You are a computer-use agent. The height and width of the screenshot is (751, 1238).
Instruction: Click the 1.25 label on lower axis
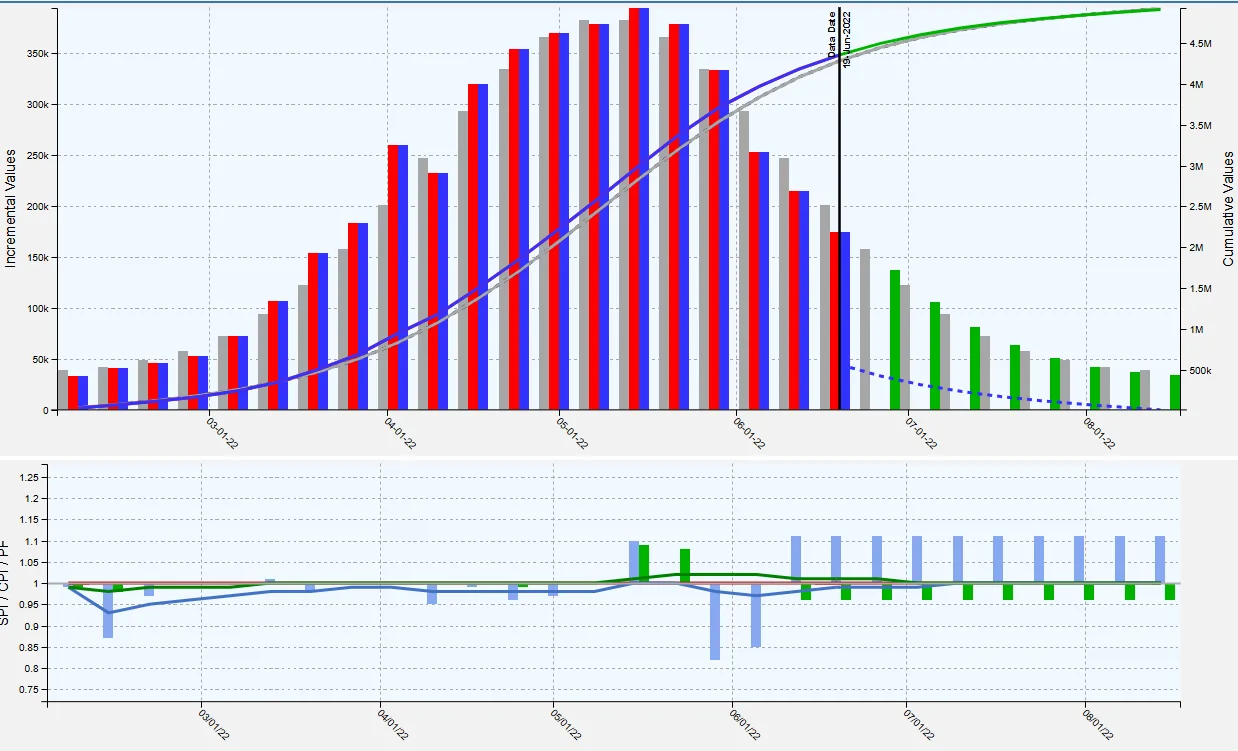click(30, 477)
